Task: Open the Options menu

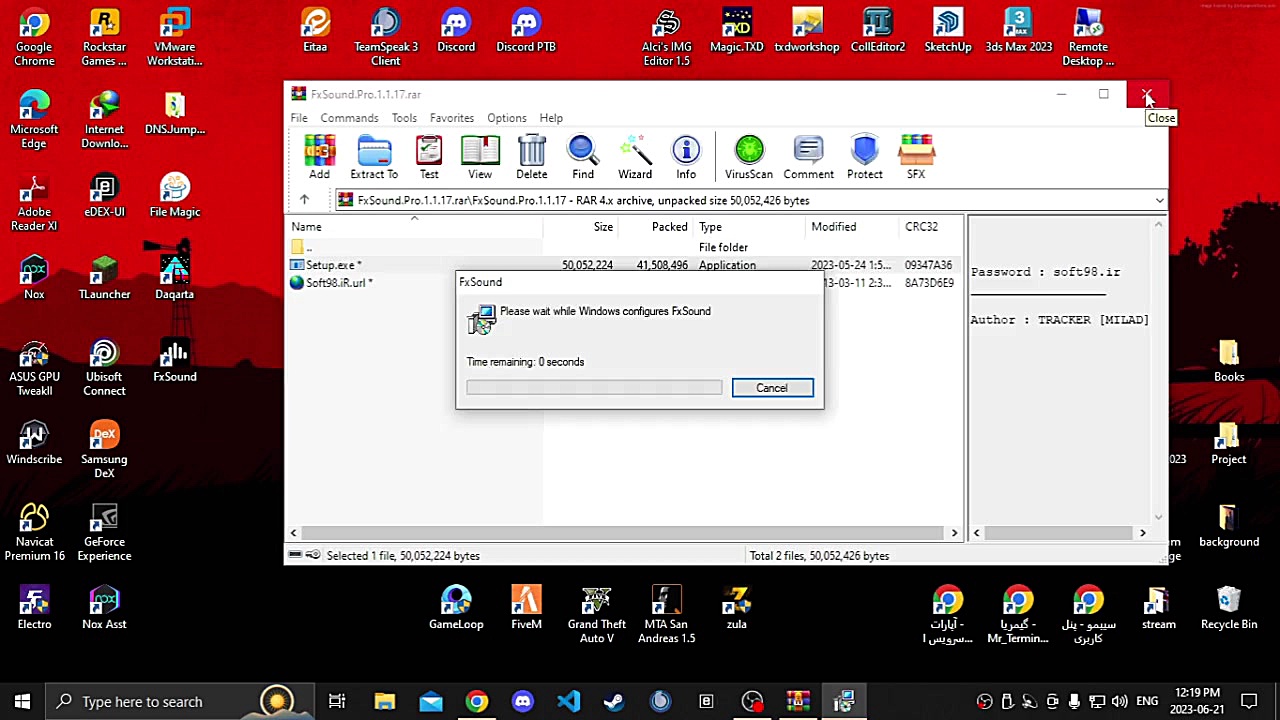Action: coord(507,118)
